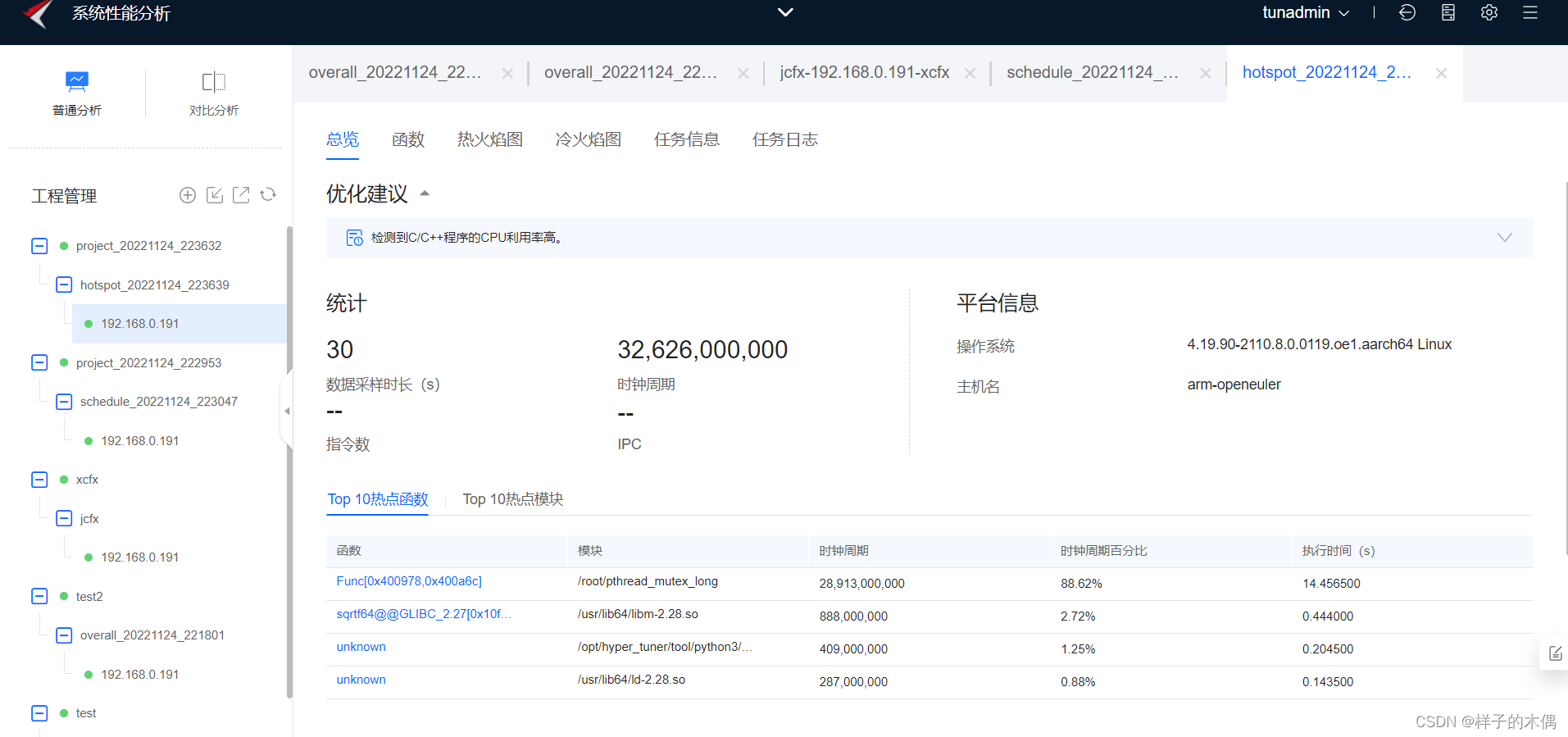The image size is (1568, 737).
Task: Expand the CPU利用率高 suggestion chevron
Action: 1504,237
